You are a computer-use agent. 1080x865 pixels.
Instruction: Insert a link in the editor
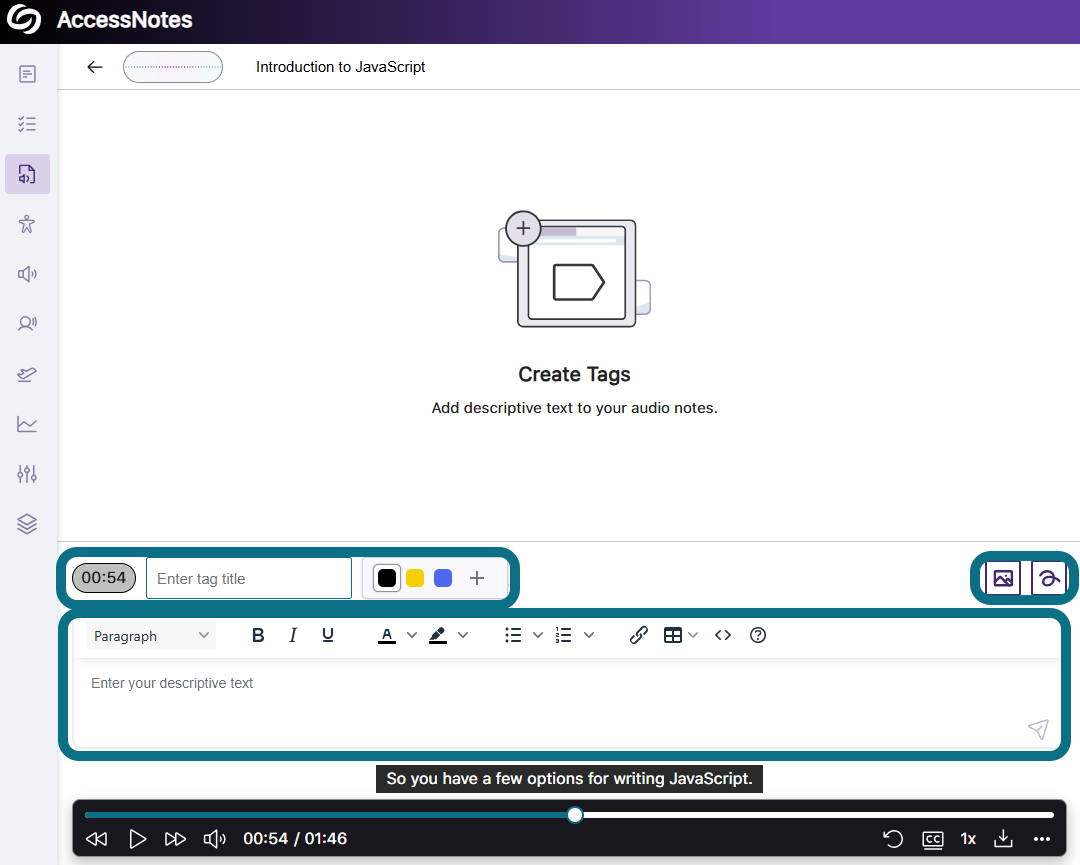pos(638,635)
